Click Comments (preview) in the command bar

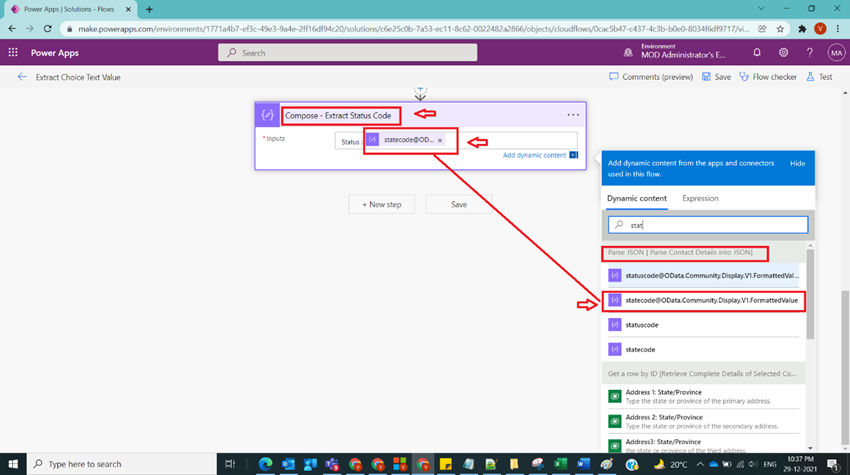click(651, 77)
